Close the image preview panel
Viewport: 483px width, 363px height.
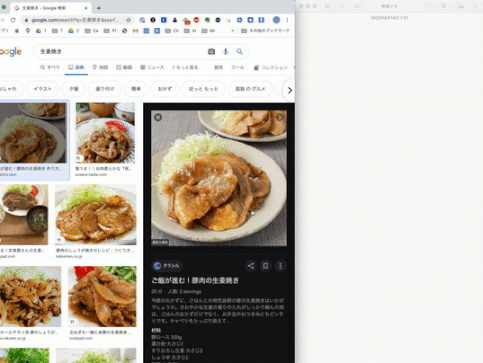(158, 117)
